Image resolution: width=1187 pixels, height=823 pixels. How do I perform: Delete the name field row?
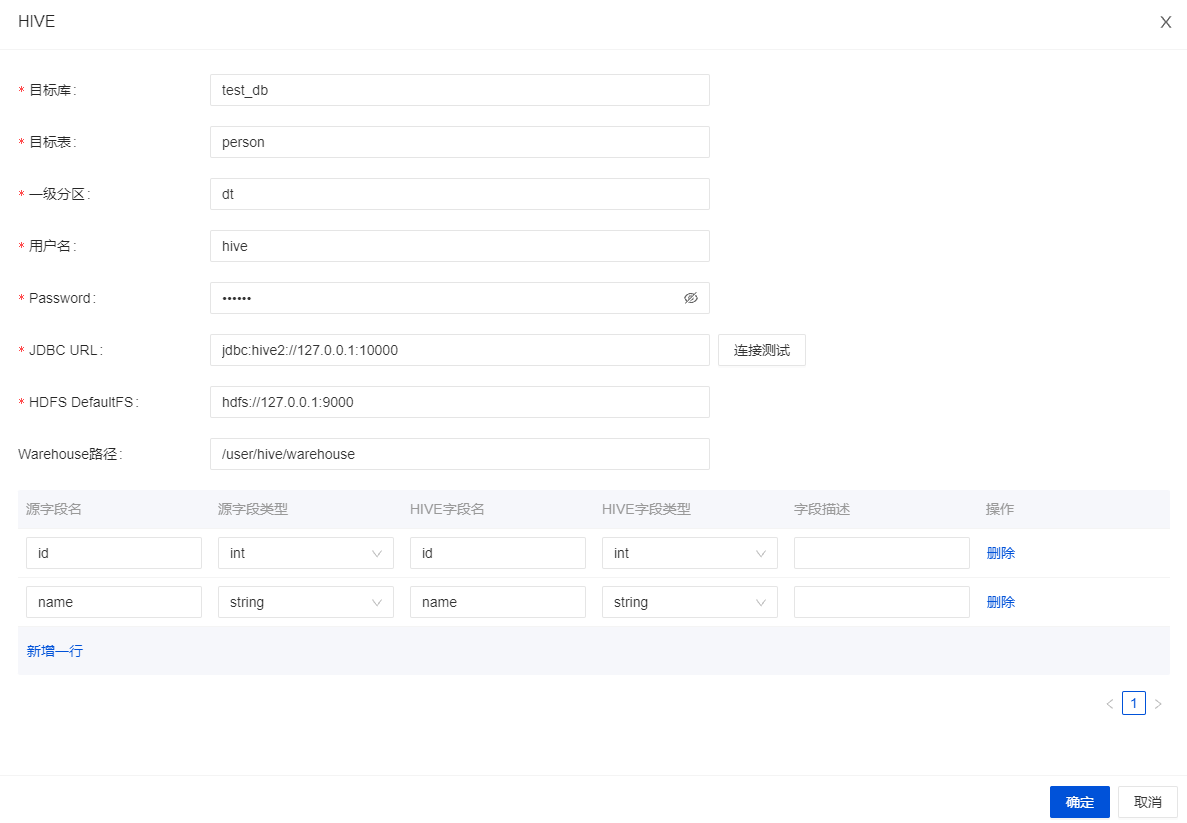[x=1000, y=602]
